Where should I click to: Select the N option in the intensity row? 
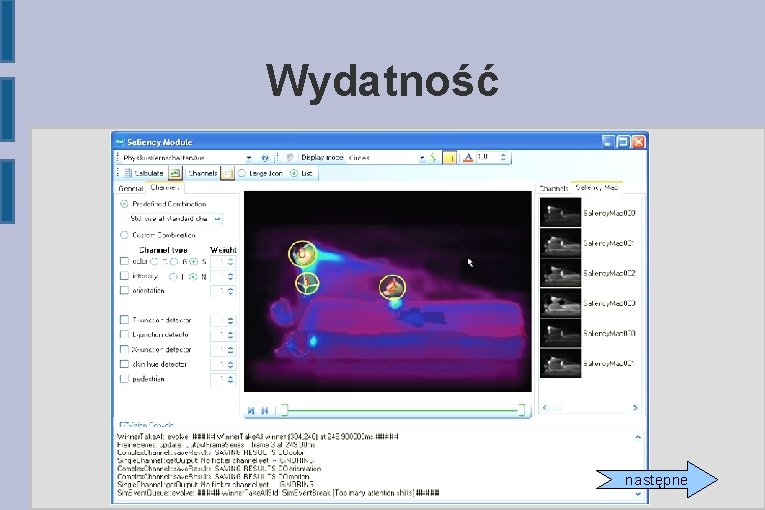[x=193, y=277]
